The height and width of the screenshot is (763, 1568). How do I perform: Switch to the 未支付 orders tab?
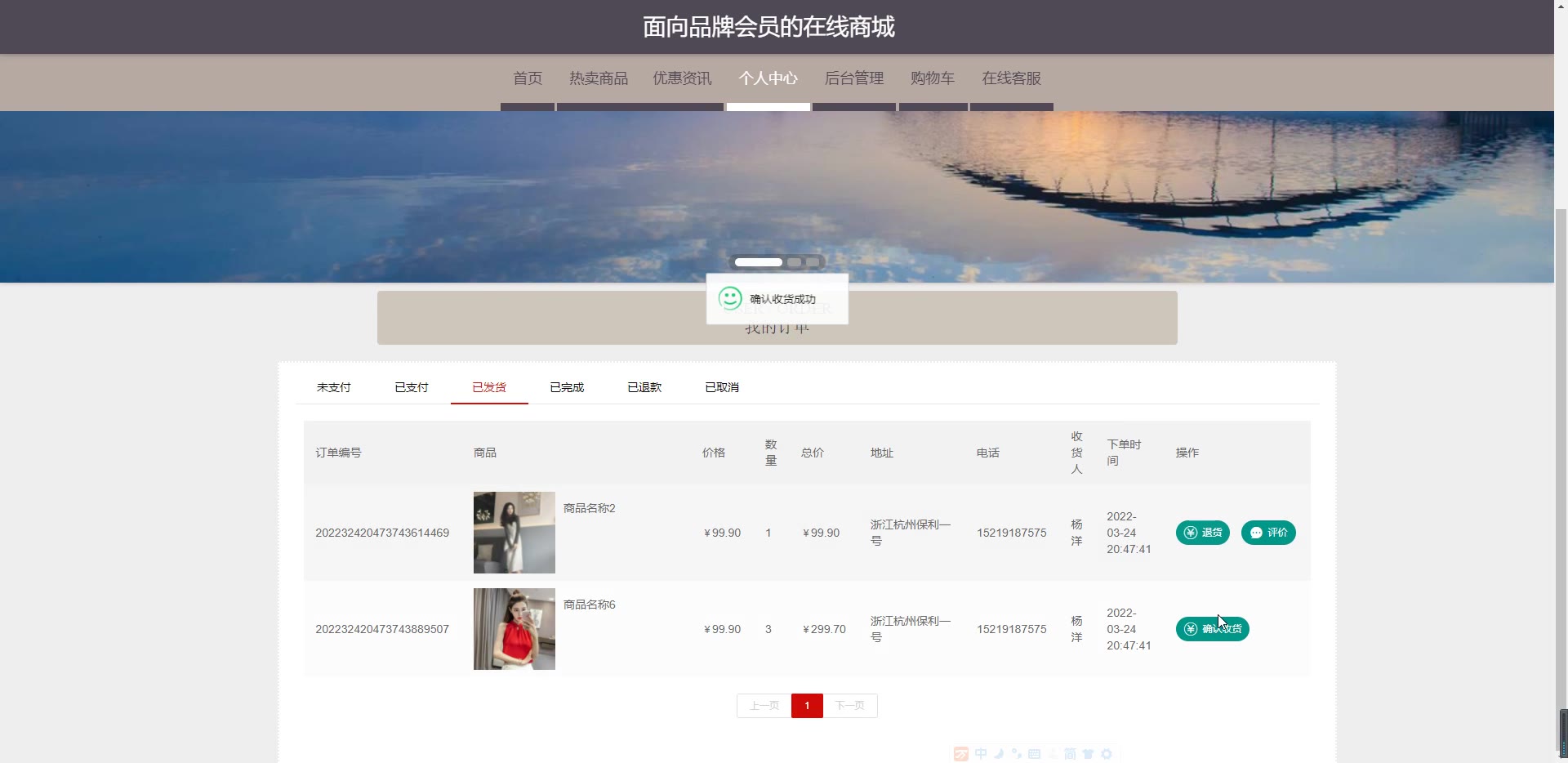coord(334,387)
